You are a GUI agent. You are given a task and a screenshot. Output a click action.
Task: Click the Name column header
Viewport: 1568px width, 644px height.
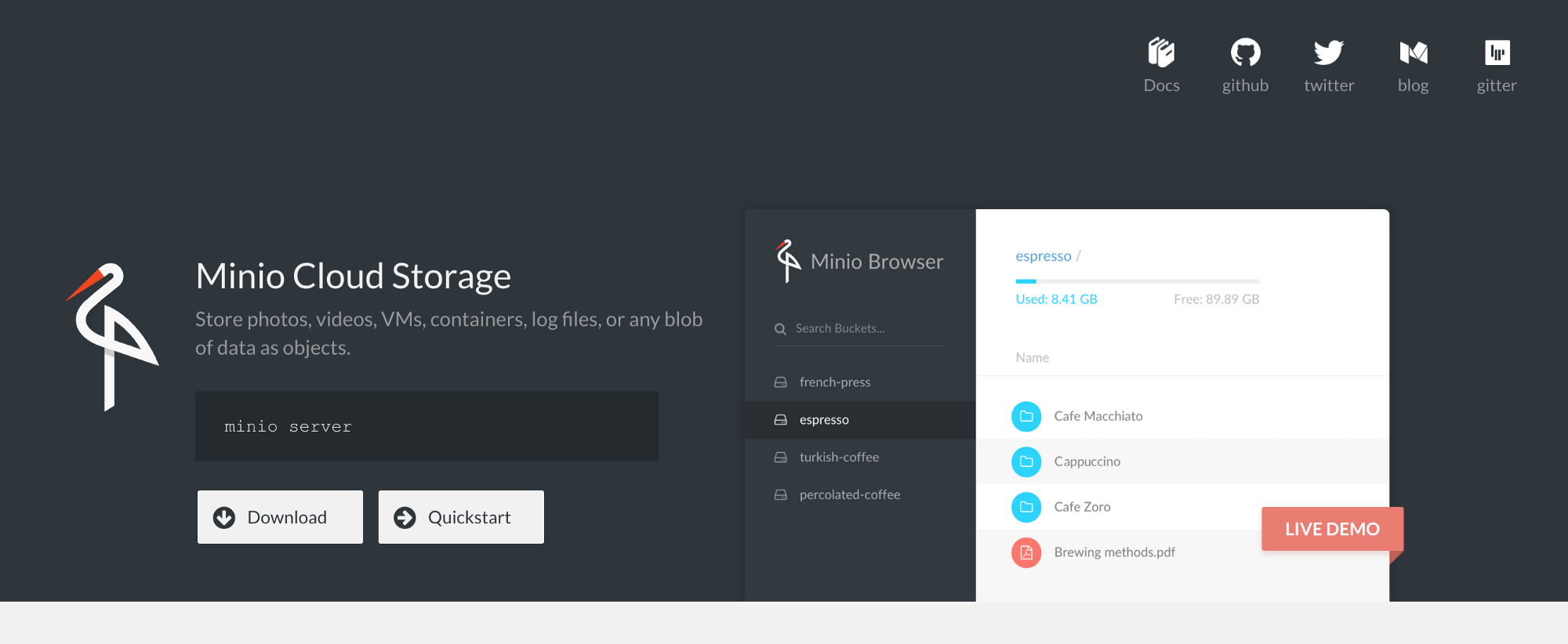click(1032, 358)
